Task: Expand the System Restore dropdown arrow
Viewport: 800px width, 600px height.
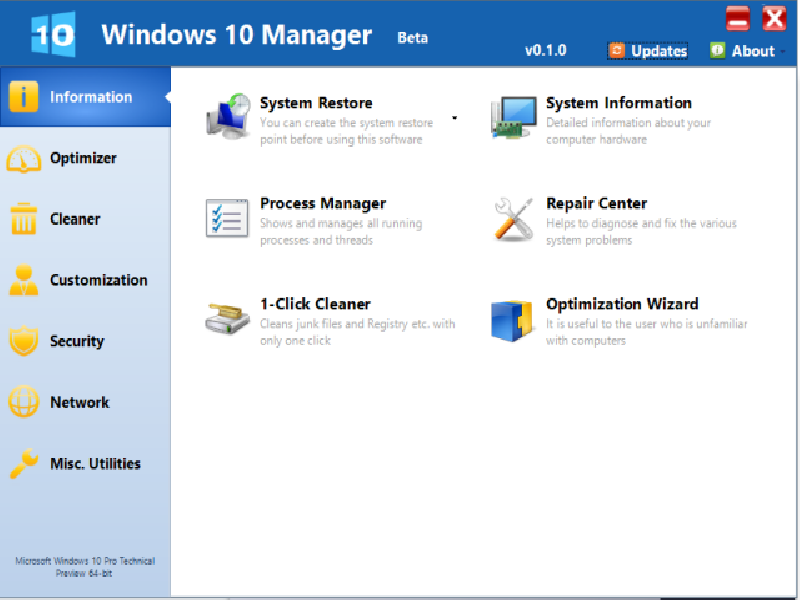Action: (x=454, y=118)
